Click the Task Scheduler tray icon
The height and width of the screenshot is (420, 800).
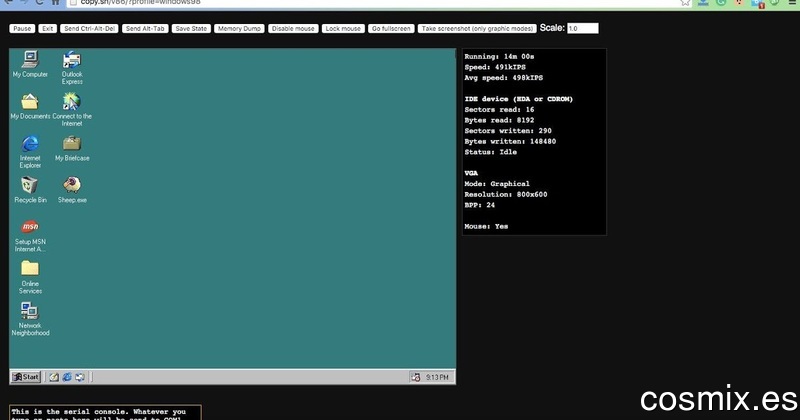pyautogui.click(x=416, y=377)
